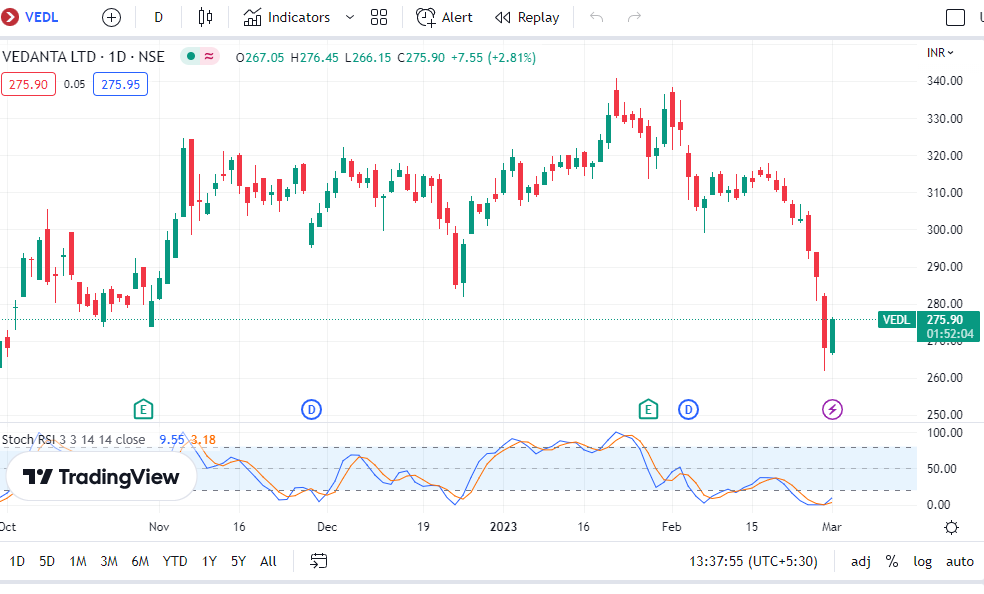Image resolution: width=984 pixels, height=594 pixels.
Task: Click the change value +7.55 (+2.81%)
Action: [493, 58]
